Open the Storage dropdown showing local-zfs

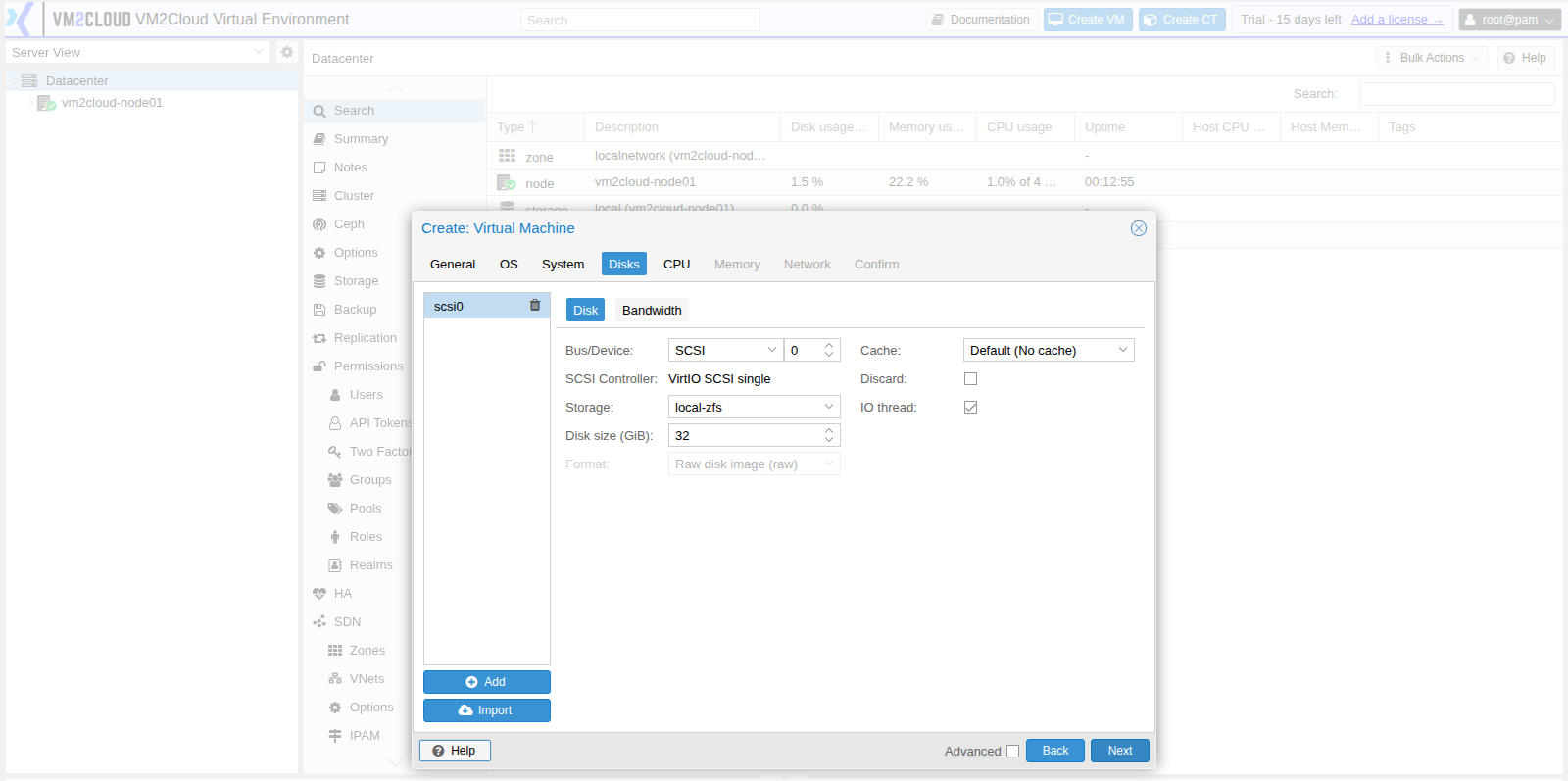(x=829, y=407)
